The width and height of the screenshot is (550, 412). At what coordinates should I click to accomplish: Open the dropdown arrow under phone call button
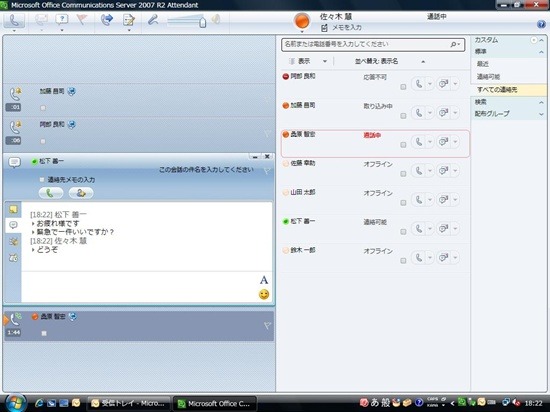(14, 31)
